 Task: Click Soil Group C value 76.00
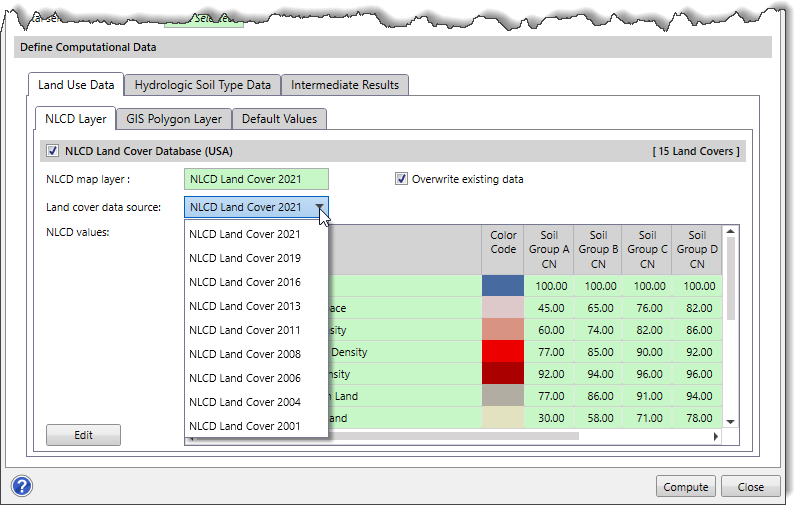(647, 308)
